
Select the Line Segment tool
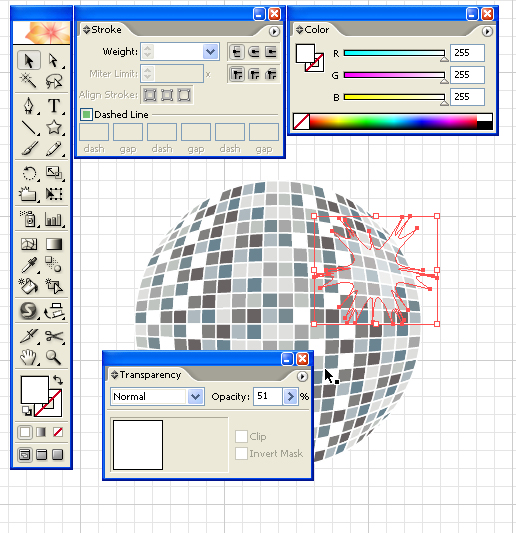pos(29,127)
